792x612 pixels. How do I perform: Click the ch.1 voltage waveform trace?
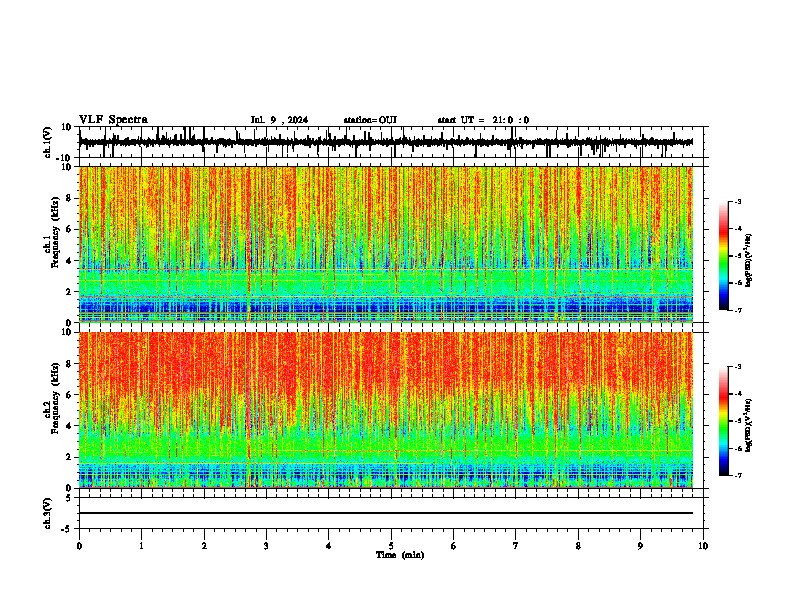pyautogui.click(x=386, y=142)
